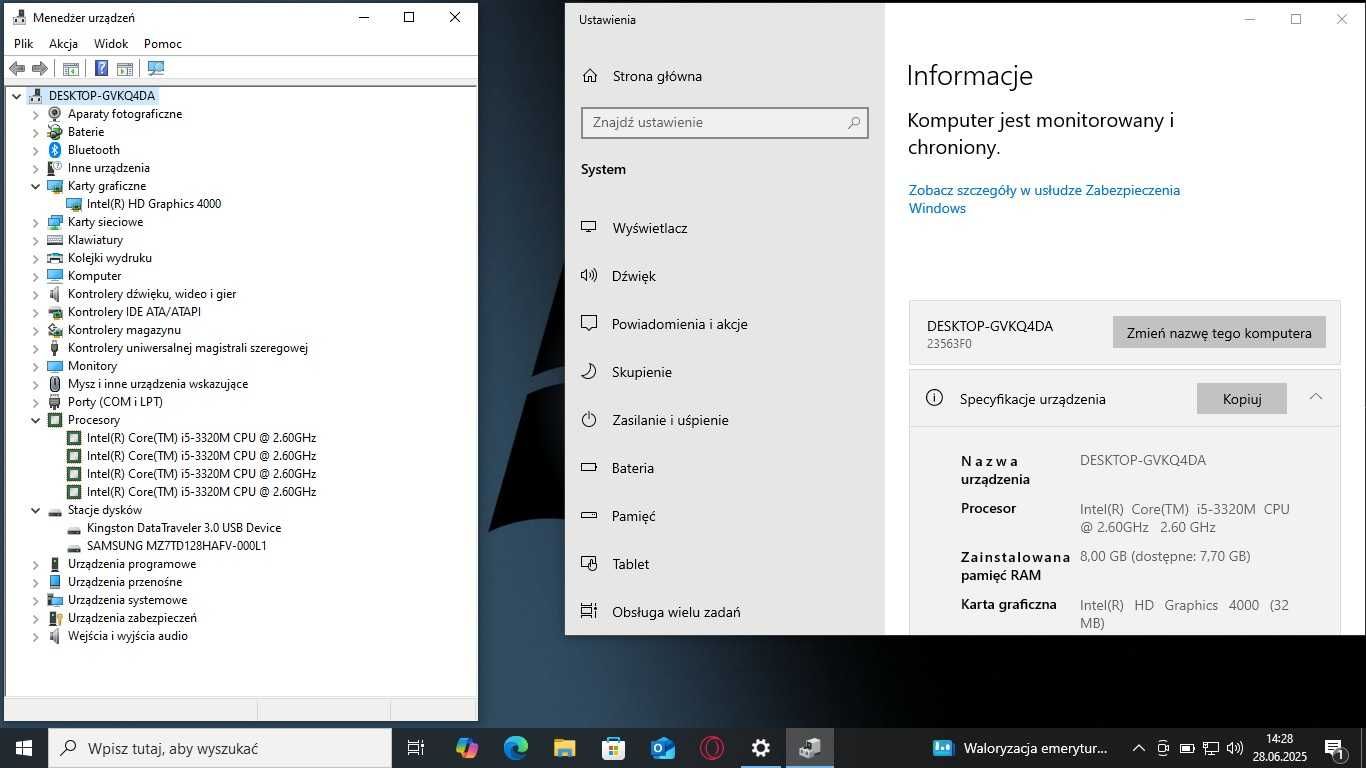Image resolution: width=1366 pixels, height=768 pixels.
Task: Click the Windows Start button
Action: click(24, 748)
